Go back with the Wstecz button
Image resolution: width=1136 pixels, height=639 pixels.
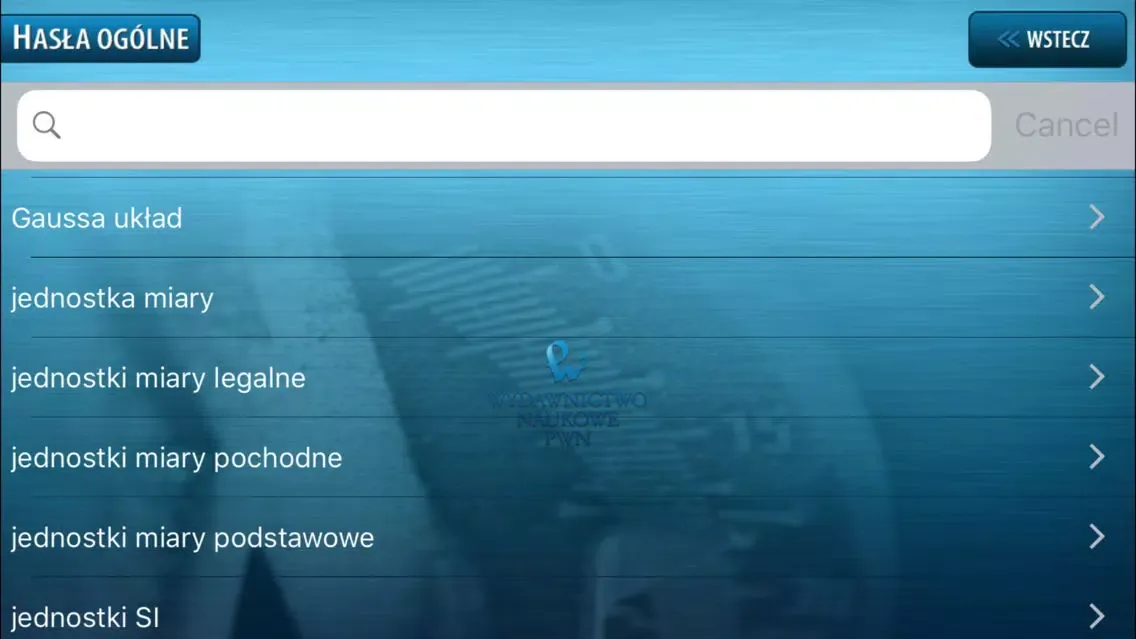click(1047, 39)
